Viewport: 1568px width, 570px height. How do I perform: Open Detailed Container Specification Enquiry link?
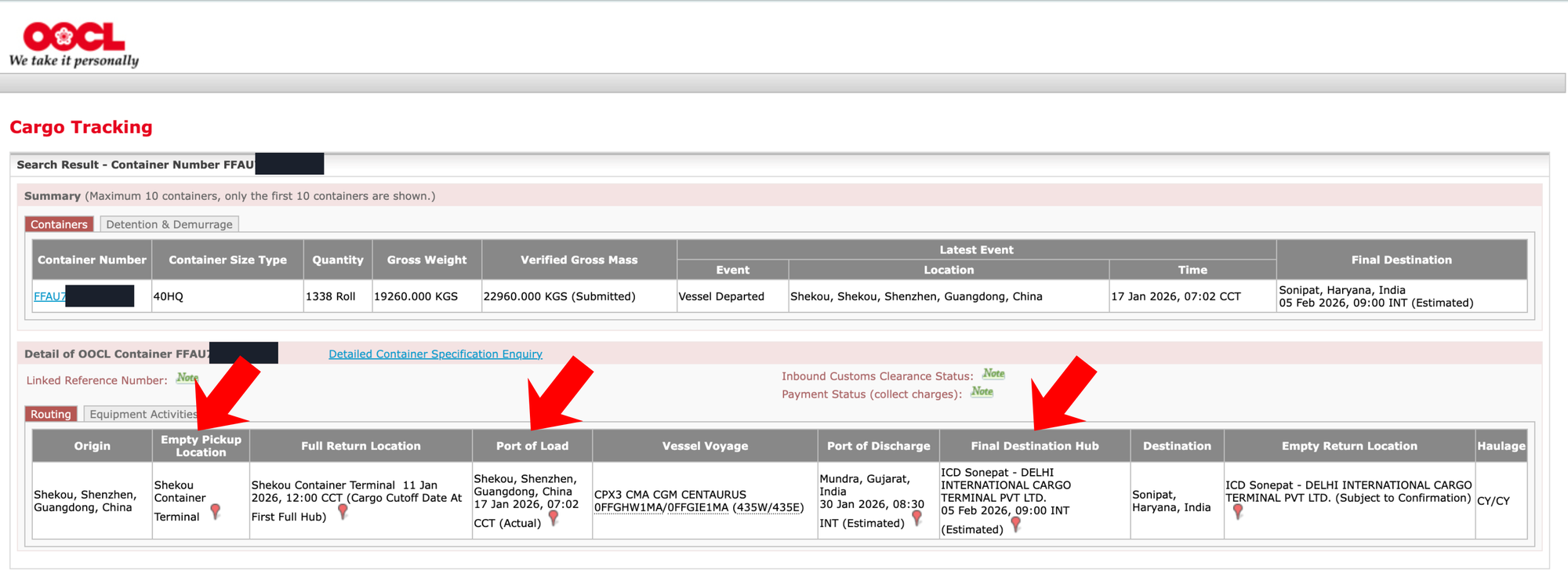click(x=435, y=354)
